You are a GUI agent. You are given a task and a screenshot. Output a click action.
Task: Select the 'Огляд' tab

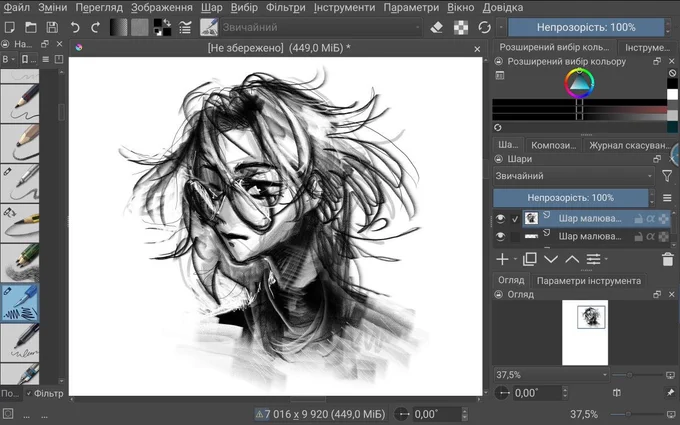tap(511, 281)
